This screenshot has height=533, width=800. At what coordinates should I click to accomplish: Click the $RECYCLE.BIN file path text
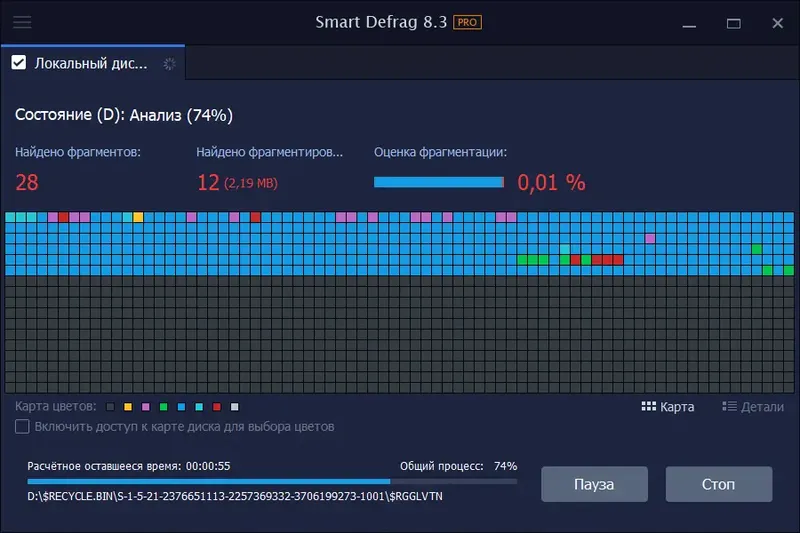[235, 496]
